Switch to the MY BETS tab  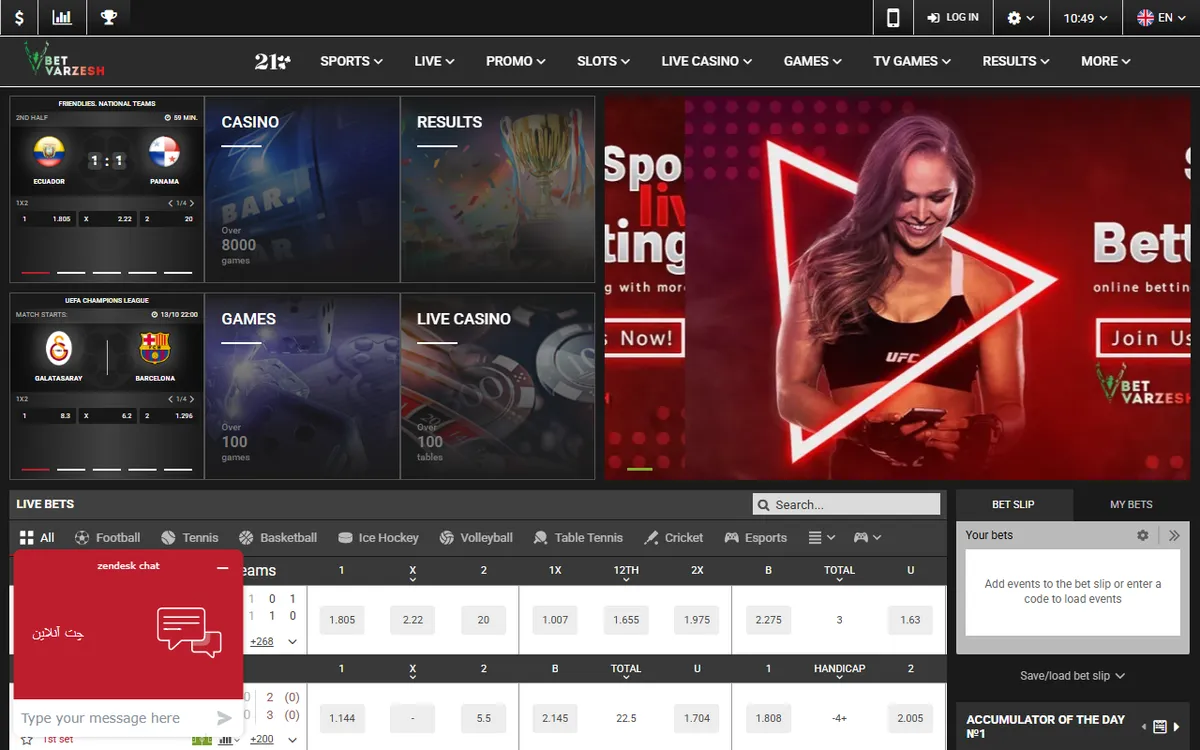1131,505
